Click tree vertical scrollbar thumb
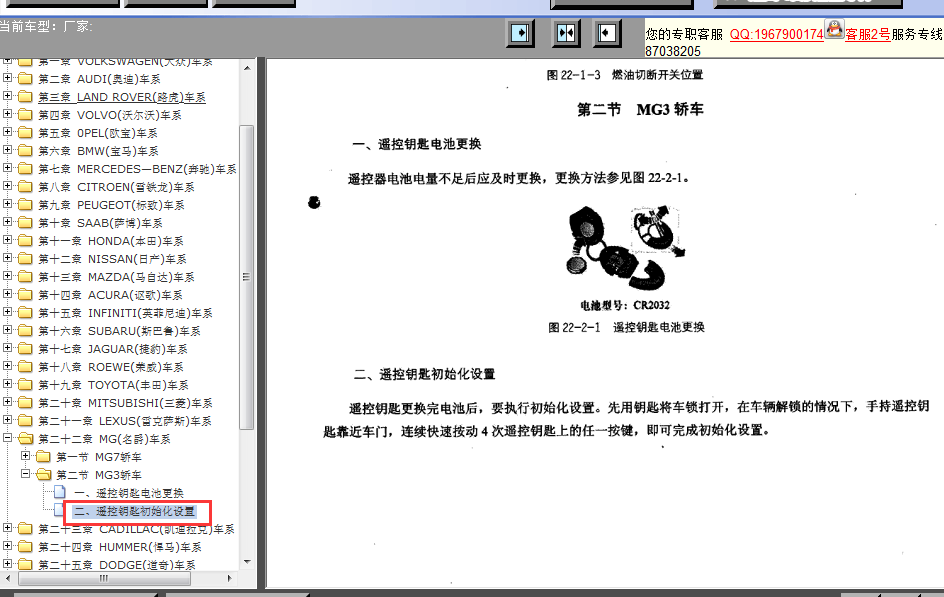 (x=246, y=277)
